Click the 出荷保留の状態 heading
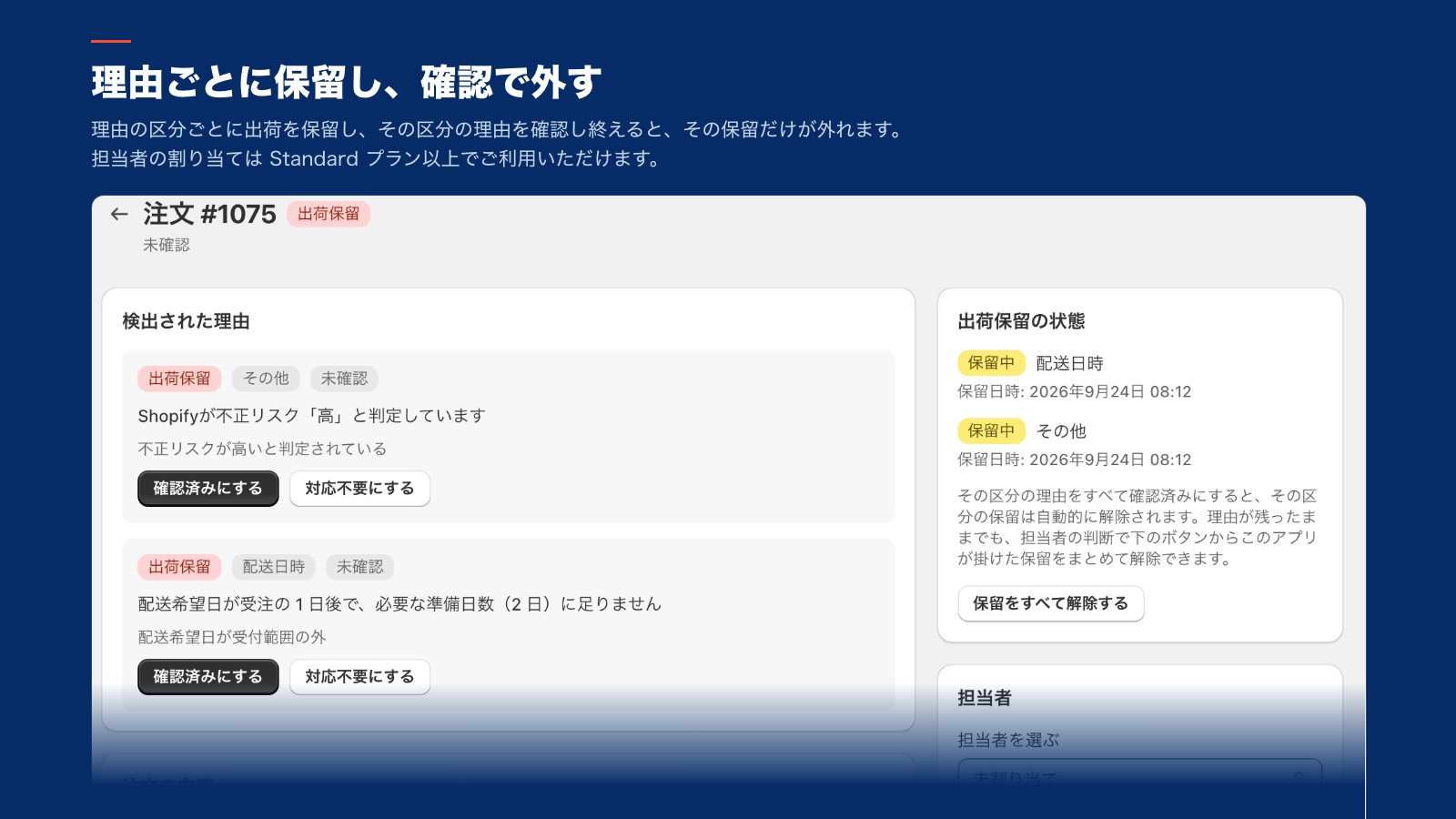 [x=1021, y=321]
